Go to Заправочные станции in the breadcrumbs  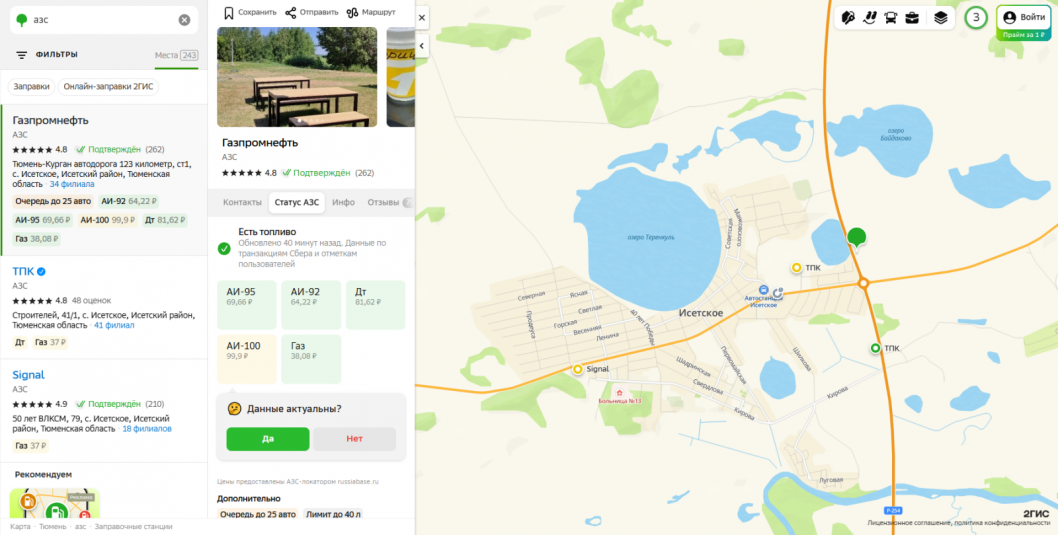[x=133, y=526]
